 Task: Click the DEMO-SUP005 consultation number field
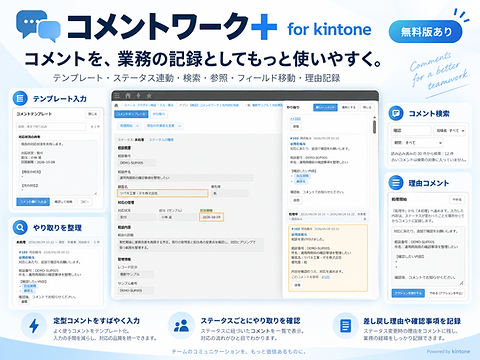[x=137, y=163]
